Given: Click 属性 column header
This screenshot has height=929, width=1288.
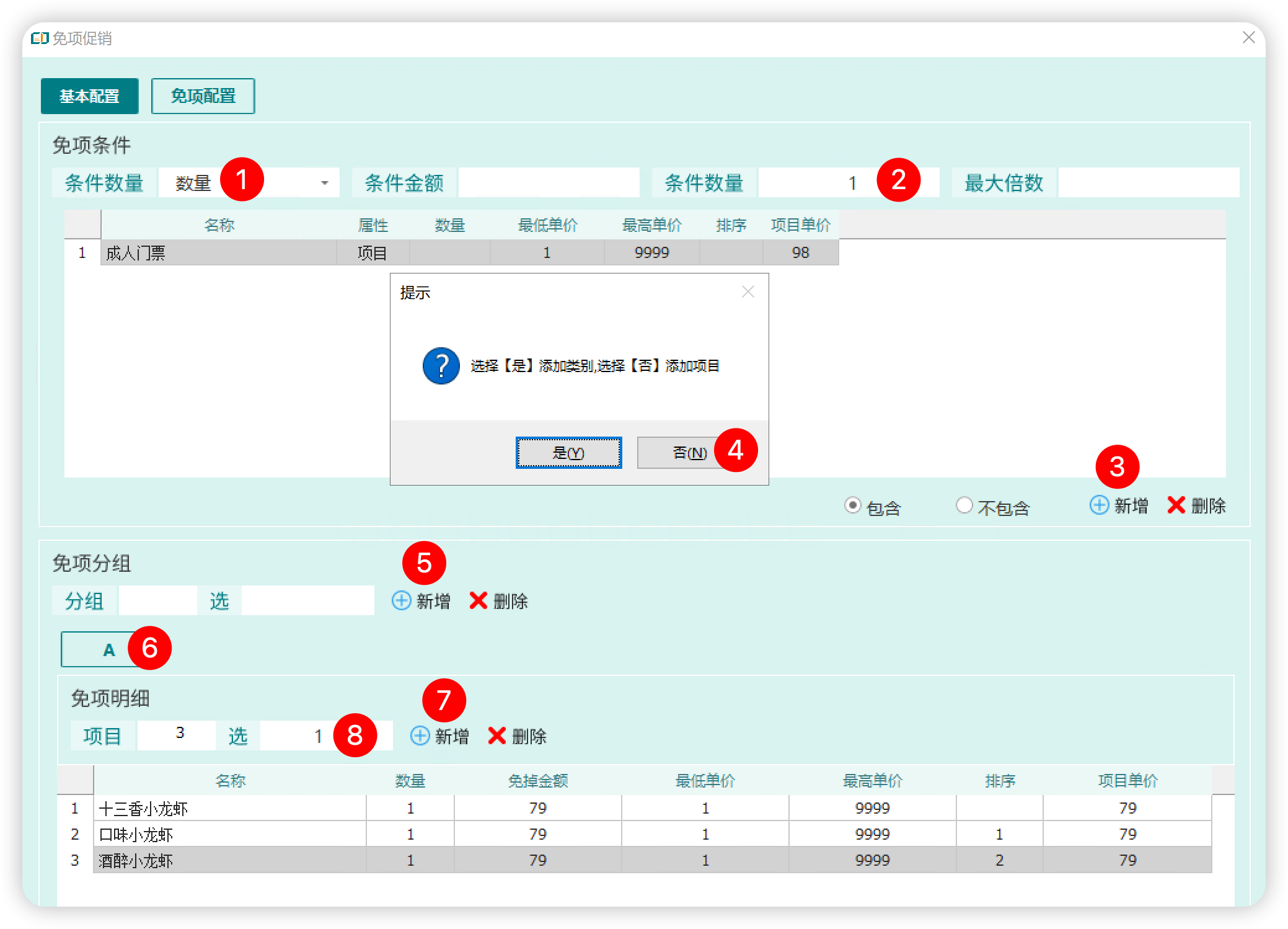Looking at the screenshot, I should click(373, 224).
